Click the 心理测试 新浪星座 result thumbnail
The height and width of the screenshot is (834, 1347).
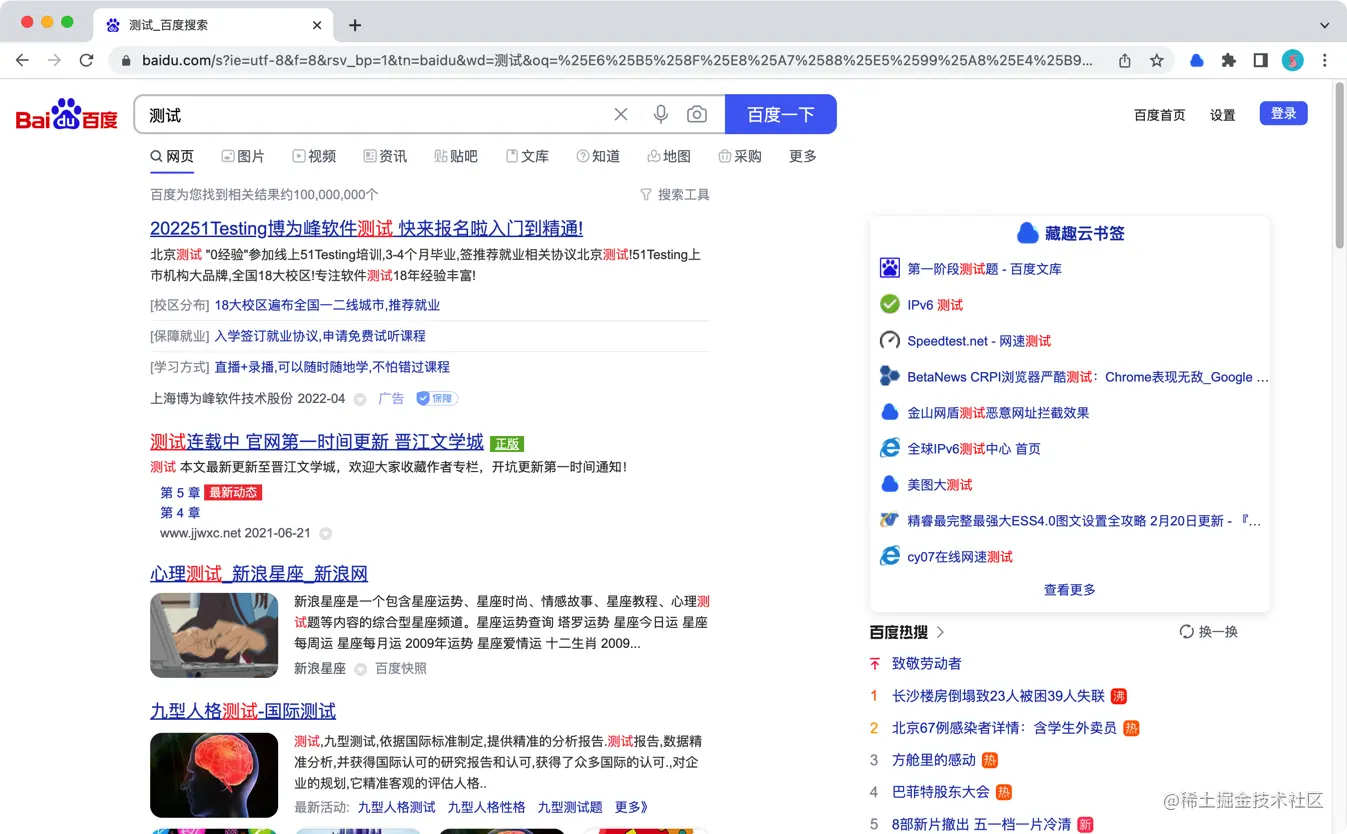[x=214, y=635]
